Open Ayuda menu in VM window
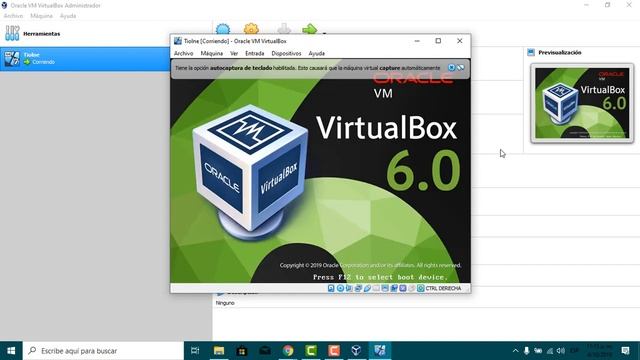 click(x=316, y=53)
